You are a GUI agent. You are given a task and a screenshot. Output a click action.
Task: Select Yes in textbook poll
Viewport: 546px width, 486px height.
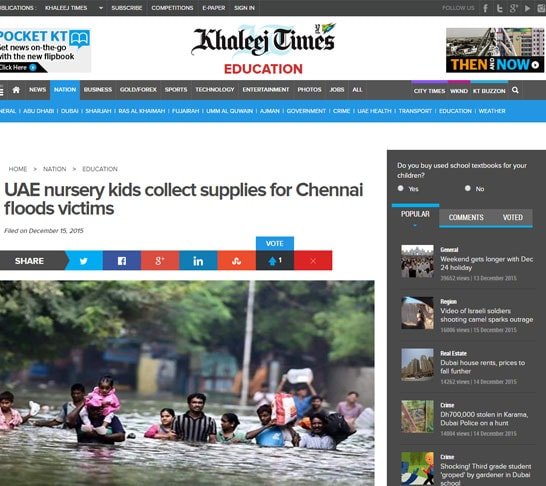401,188
